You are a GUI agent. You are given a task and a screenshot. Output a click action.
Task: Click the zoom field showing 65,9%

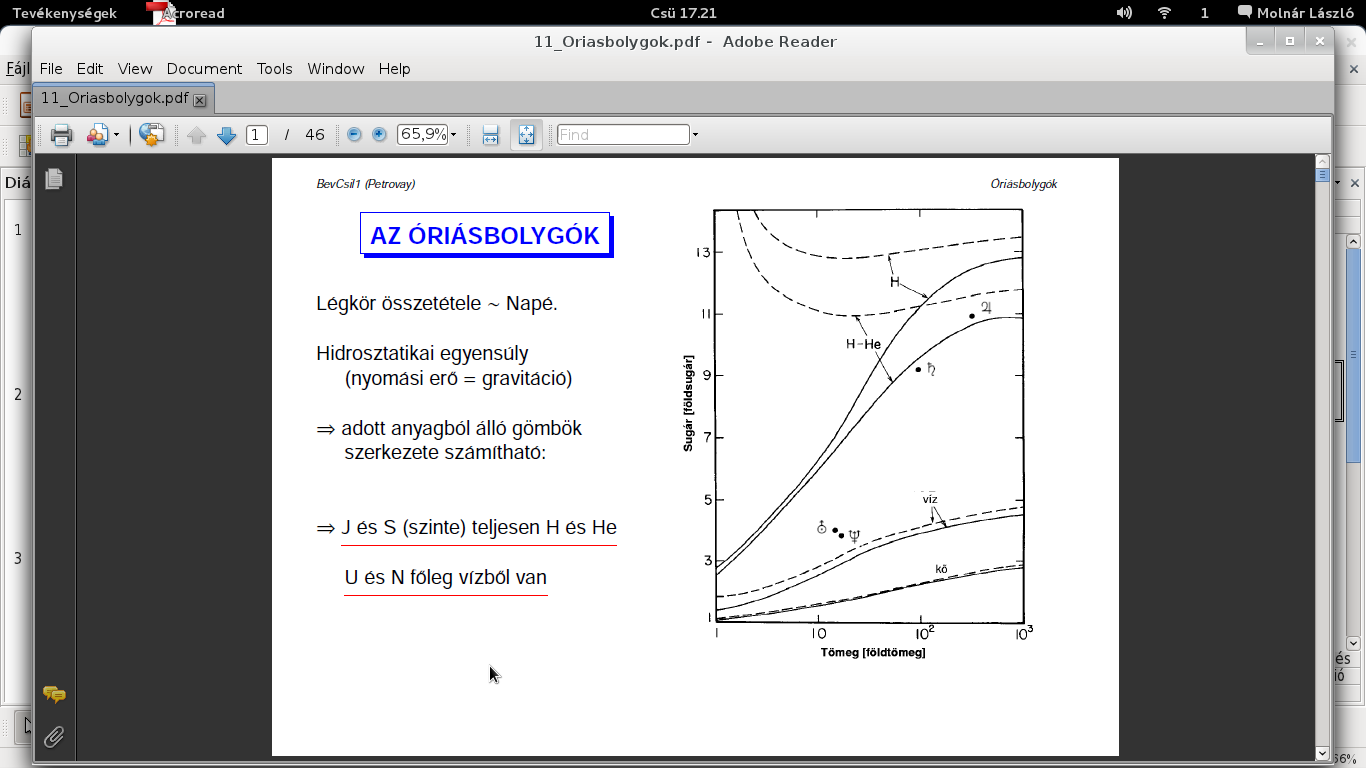click(423, 134)
